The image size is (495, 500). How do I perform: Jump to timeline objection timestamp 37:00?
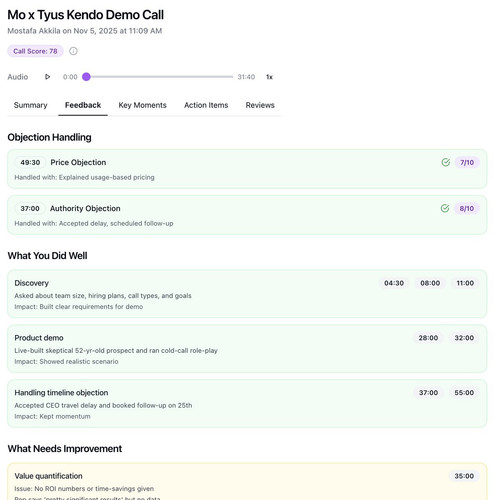pos(428,393)
